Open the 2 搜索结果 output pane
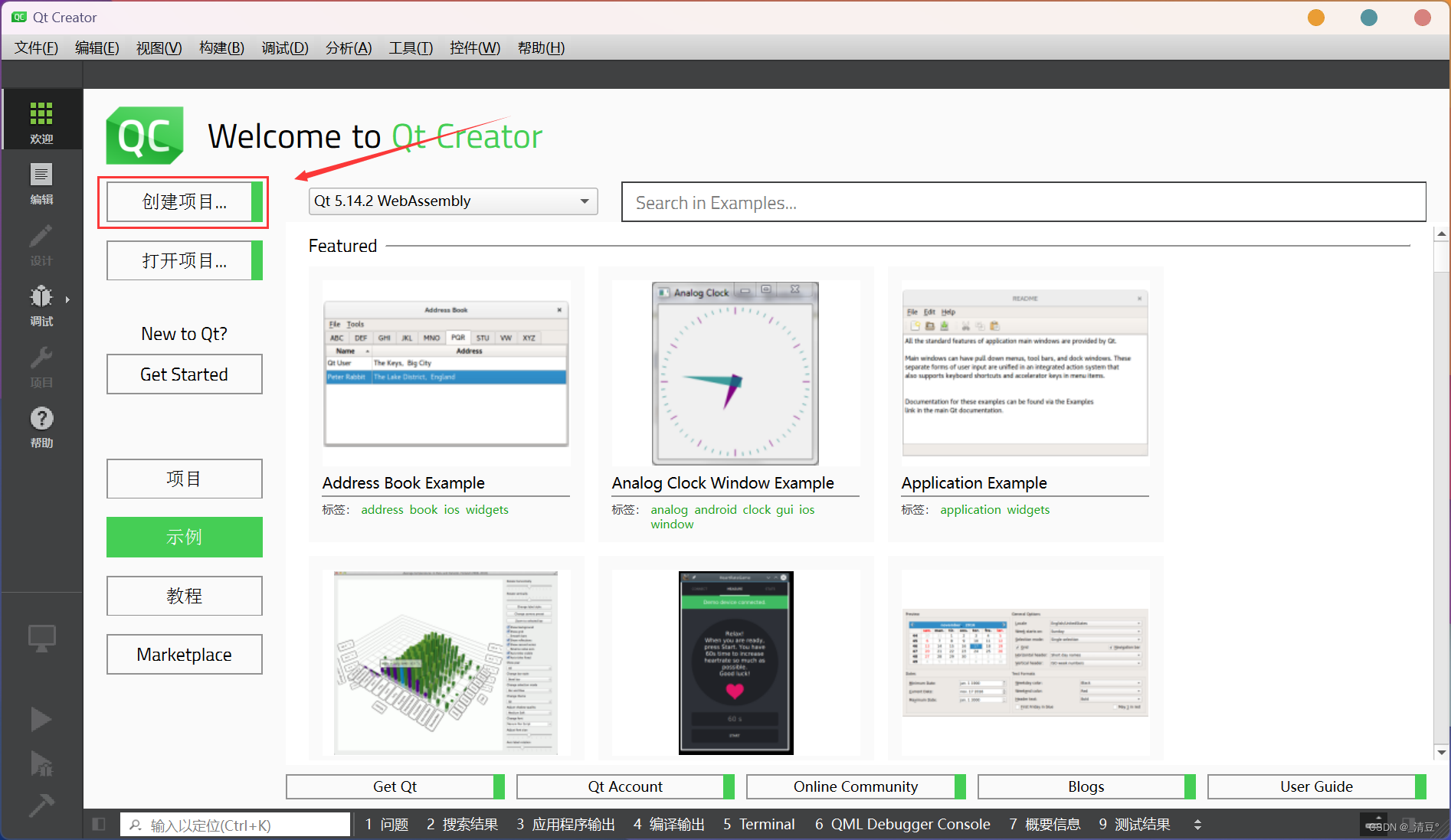The width and height of the screenshot is (1451, 840). pos(462,825)
